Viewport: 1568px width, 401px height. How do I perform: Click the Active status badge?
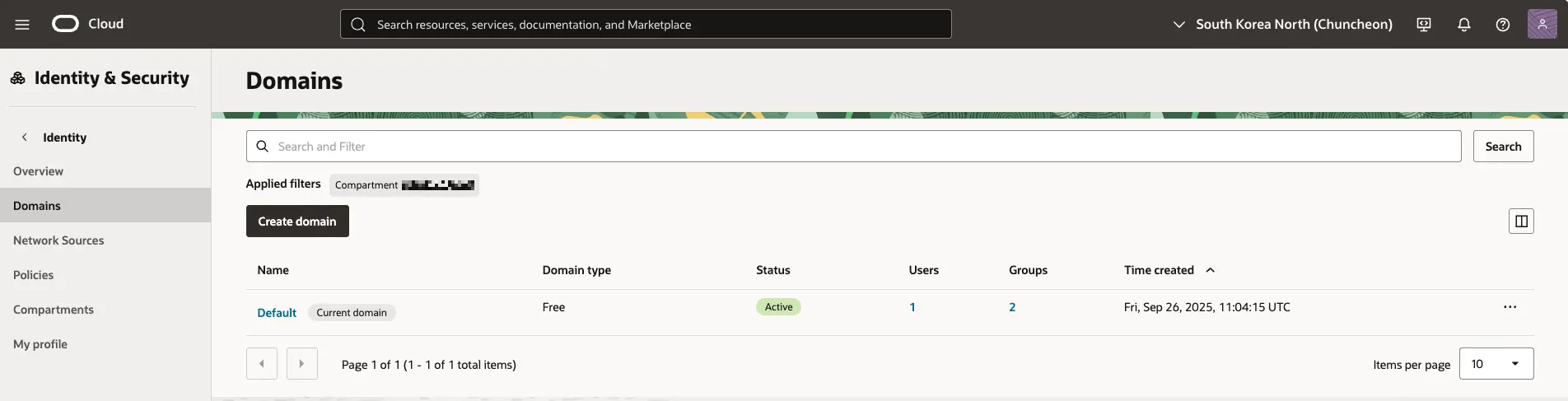[778, 307]
